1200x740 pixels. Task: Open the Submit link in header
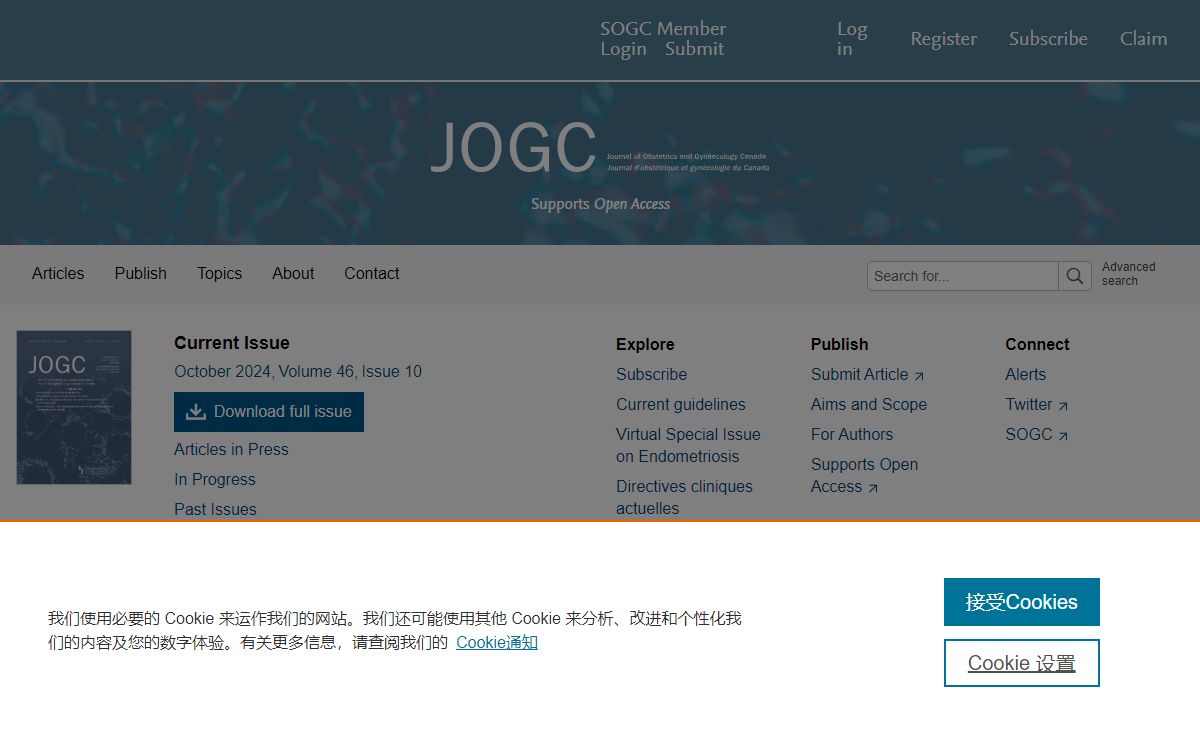point(694,49)
